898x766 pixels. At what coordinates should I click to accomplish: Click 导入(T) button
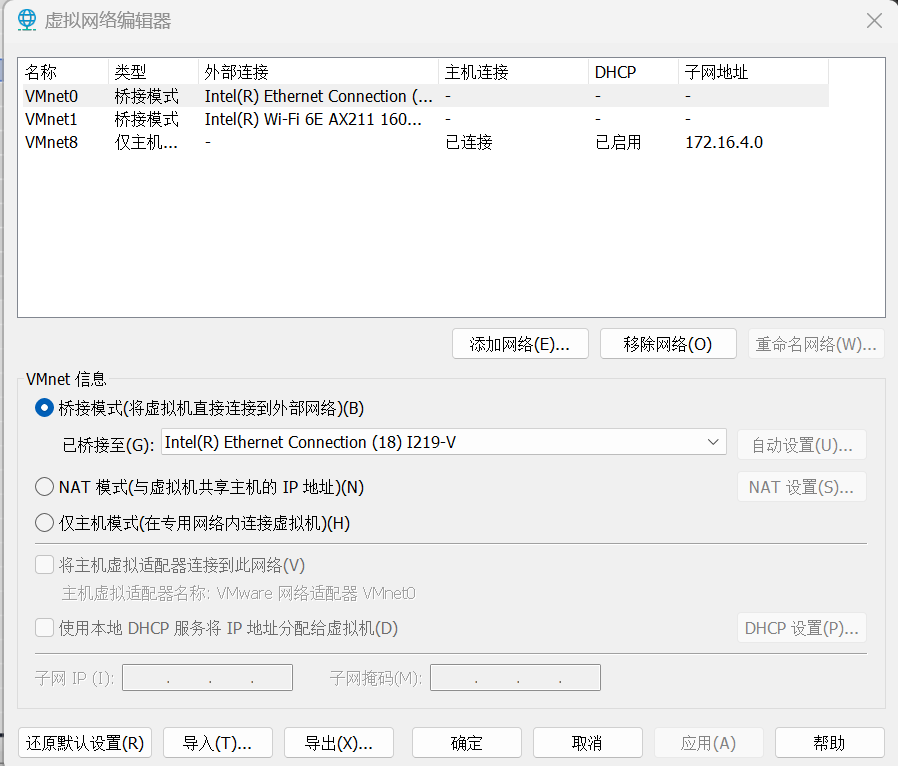[218, 743]
